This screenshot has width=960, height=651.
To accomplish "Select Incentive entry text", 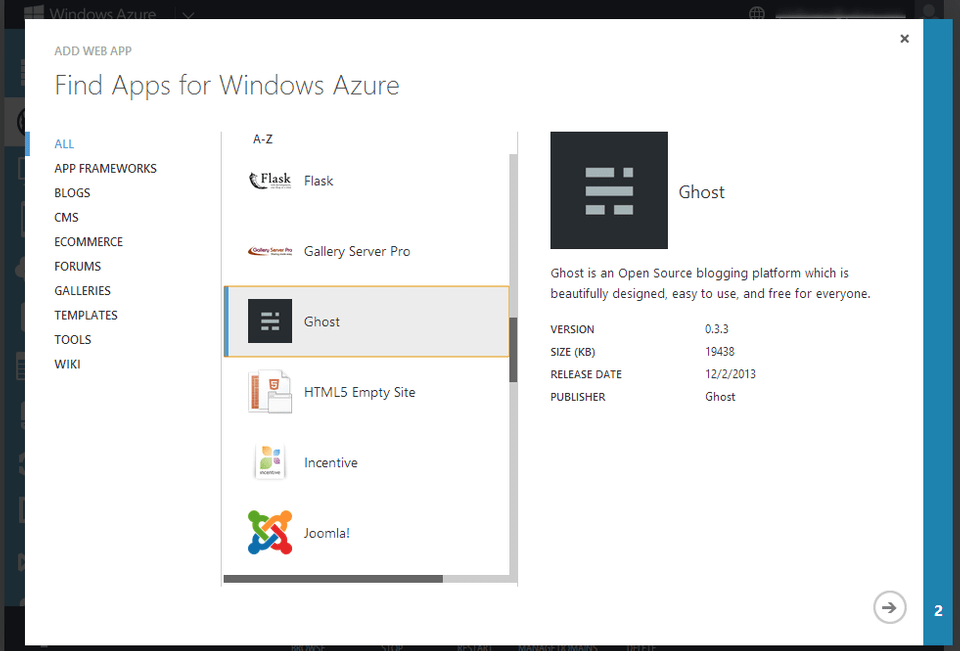I will pos(331,462).
